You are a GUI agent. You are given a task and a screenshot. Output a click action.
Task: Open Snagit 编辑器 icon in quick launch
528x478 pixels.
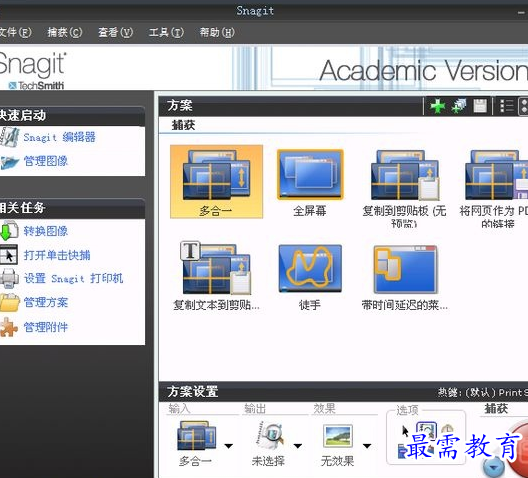click(x=9, y=137)
